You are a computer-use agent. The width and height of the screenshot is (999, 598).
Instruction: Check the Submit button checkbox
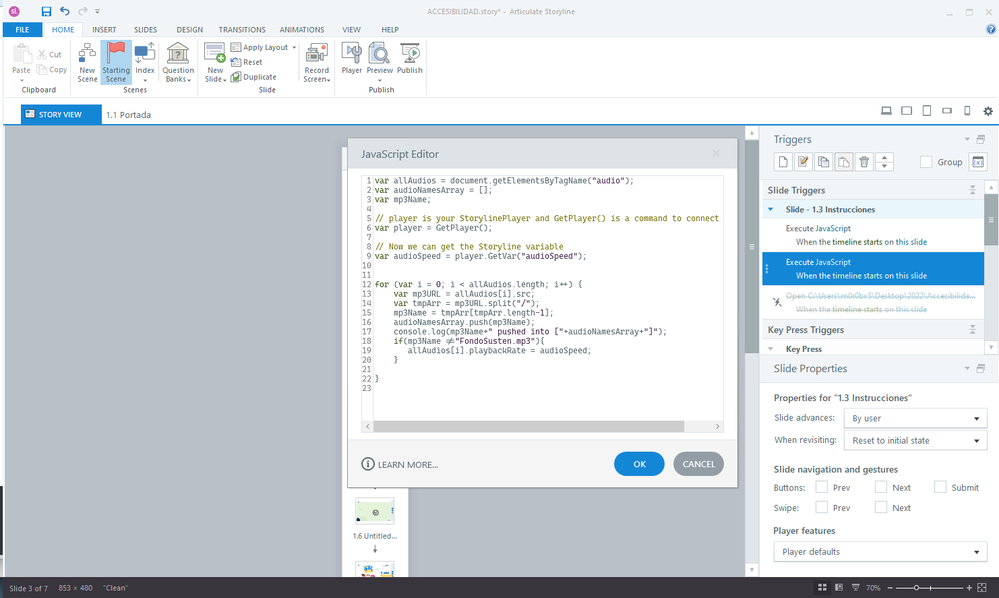pos(941,487)
